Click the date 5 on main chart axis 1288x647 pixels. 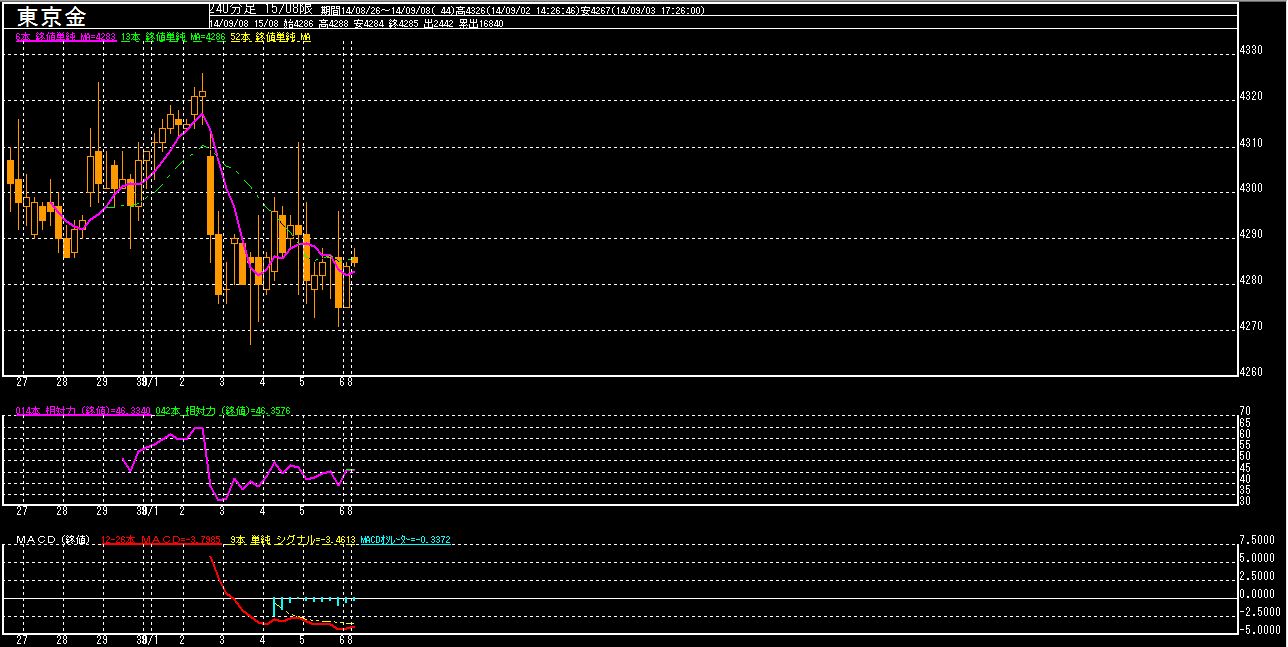[x=302, y=383]
